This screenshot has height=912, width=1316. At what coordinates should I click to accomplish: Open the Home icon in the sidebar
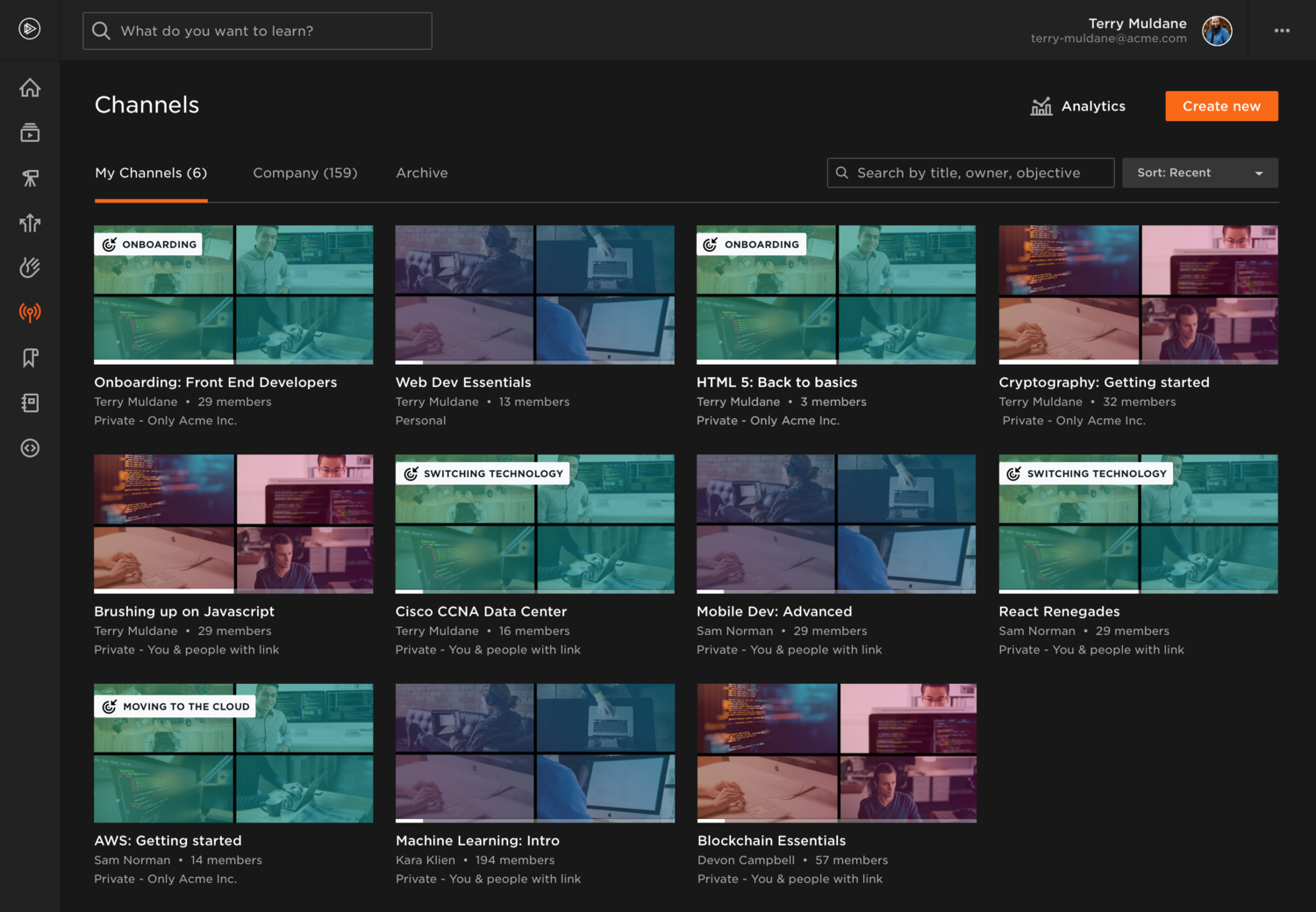point(30,88)
